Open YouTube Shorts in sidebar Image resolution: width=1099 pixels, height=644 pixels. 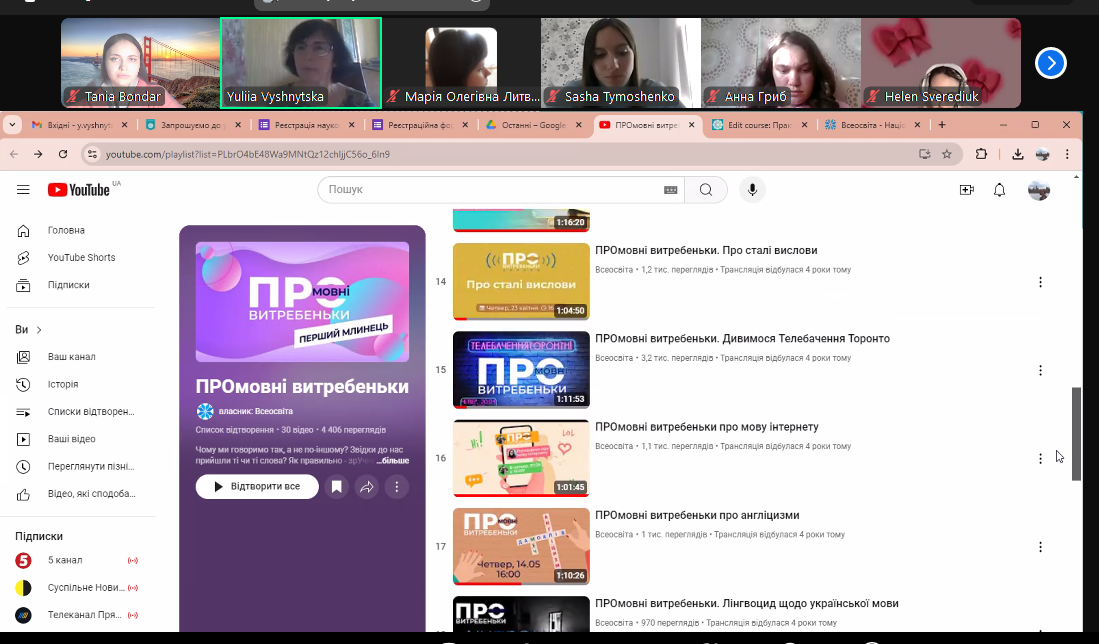(81, 257)
